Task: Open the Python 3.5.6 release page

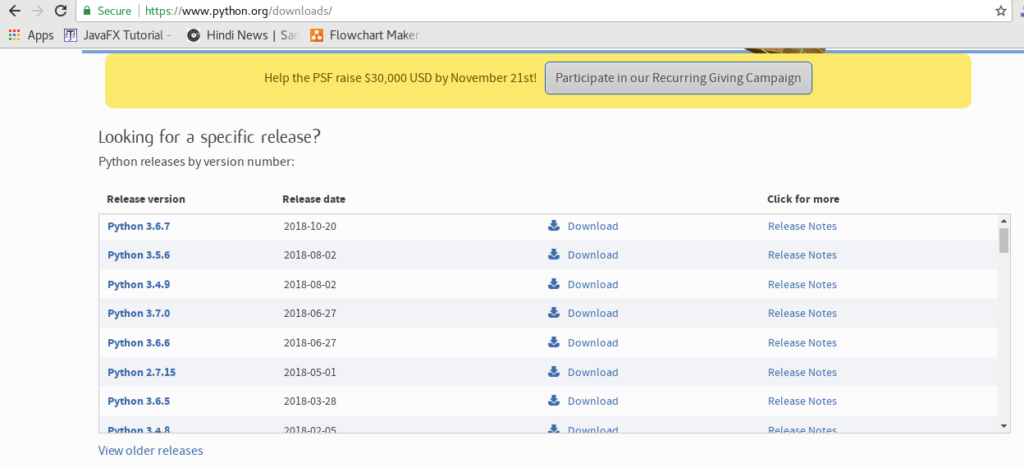Action: point(138,255)
